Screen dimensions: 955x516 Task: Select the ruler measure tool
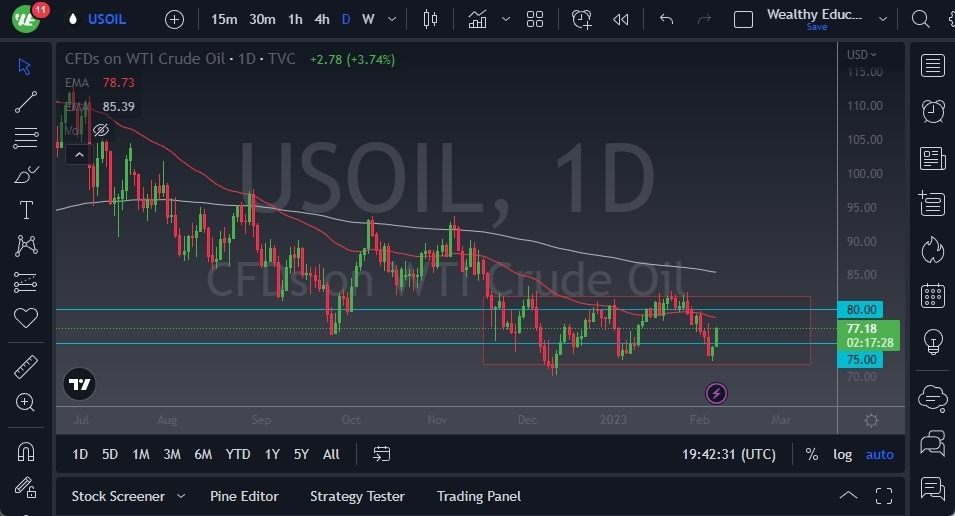click(x=26, y=367)
